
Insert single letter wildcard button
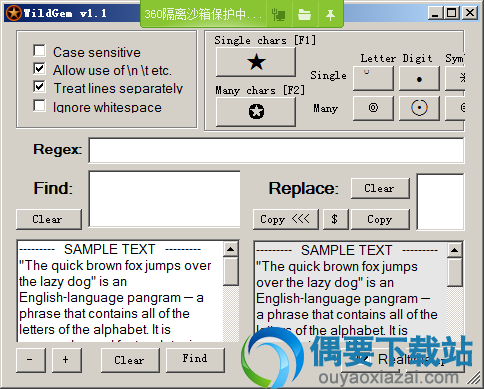tap(373, 78)
